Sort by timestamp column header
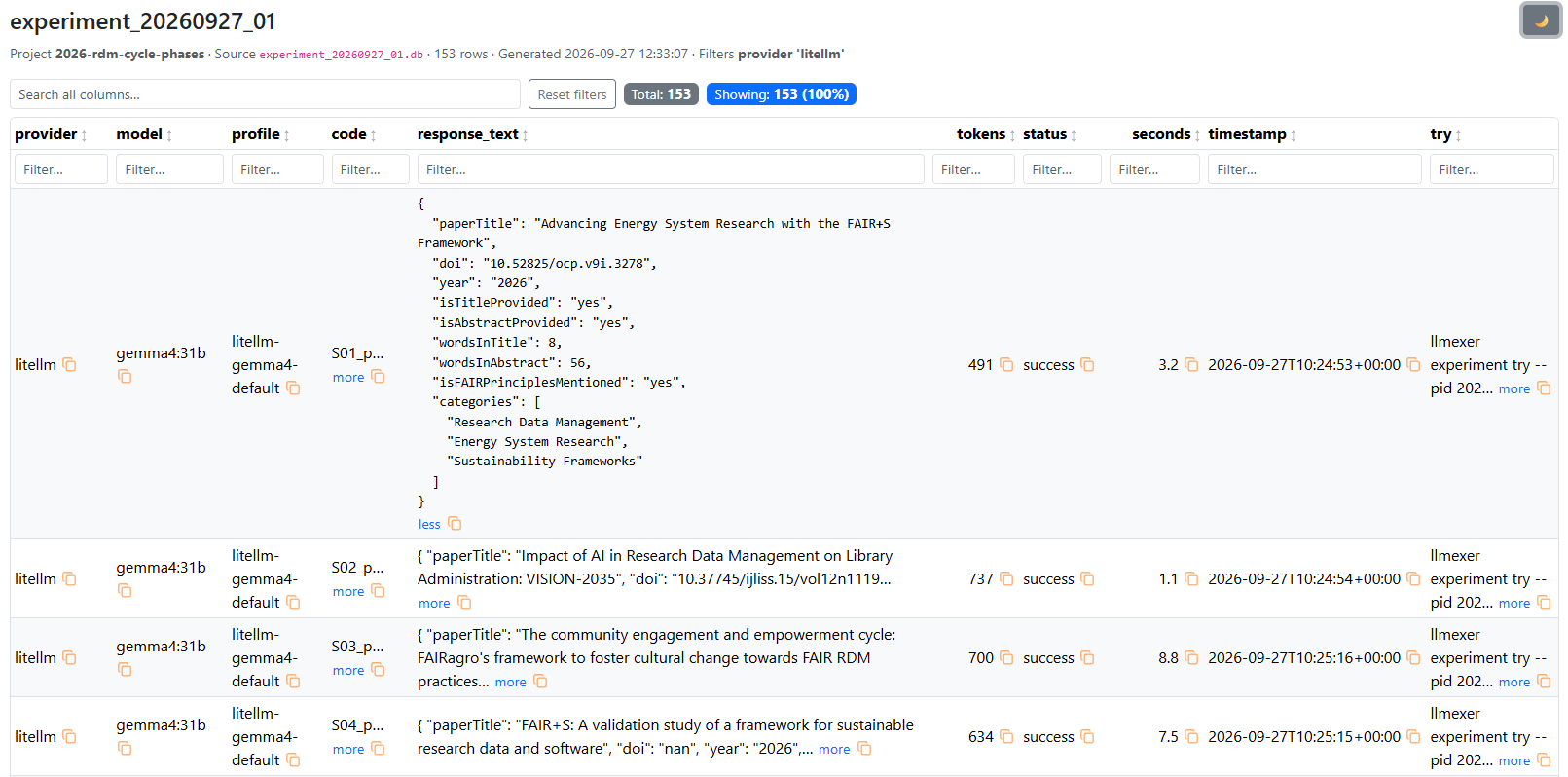Screen dimensions: 1568x777 click(1252, 134)
